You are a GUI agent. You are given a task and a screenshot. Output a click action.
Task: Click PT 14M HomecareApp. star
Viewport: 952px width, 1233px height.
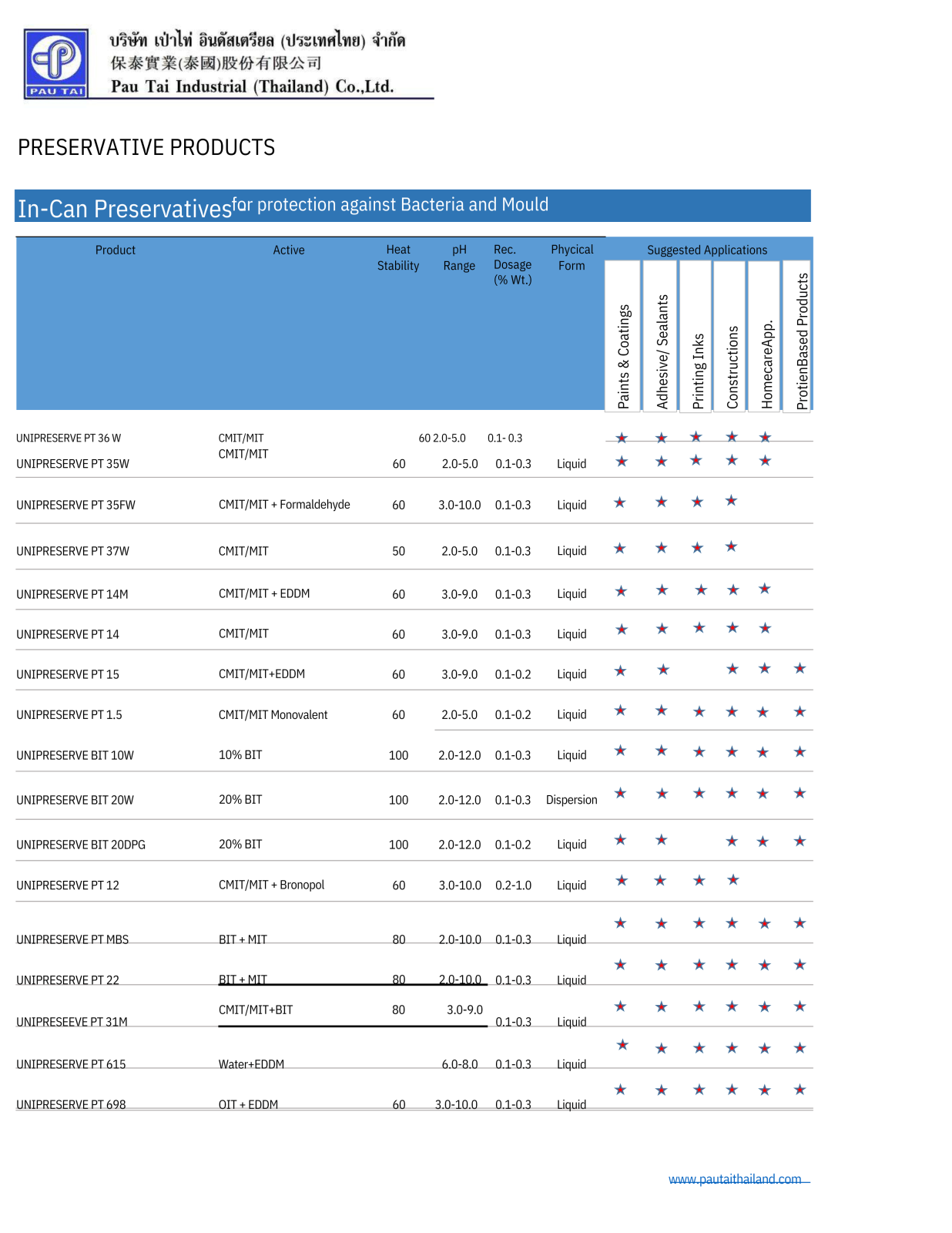click(x=764, y=589)
